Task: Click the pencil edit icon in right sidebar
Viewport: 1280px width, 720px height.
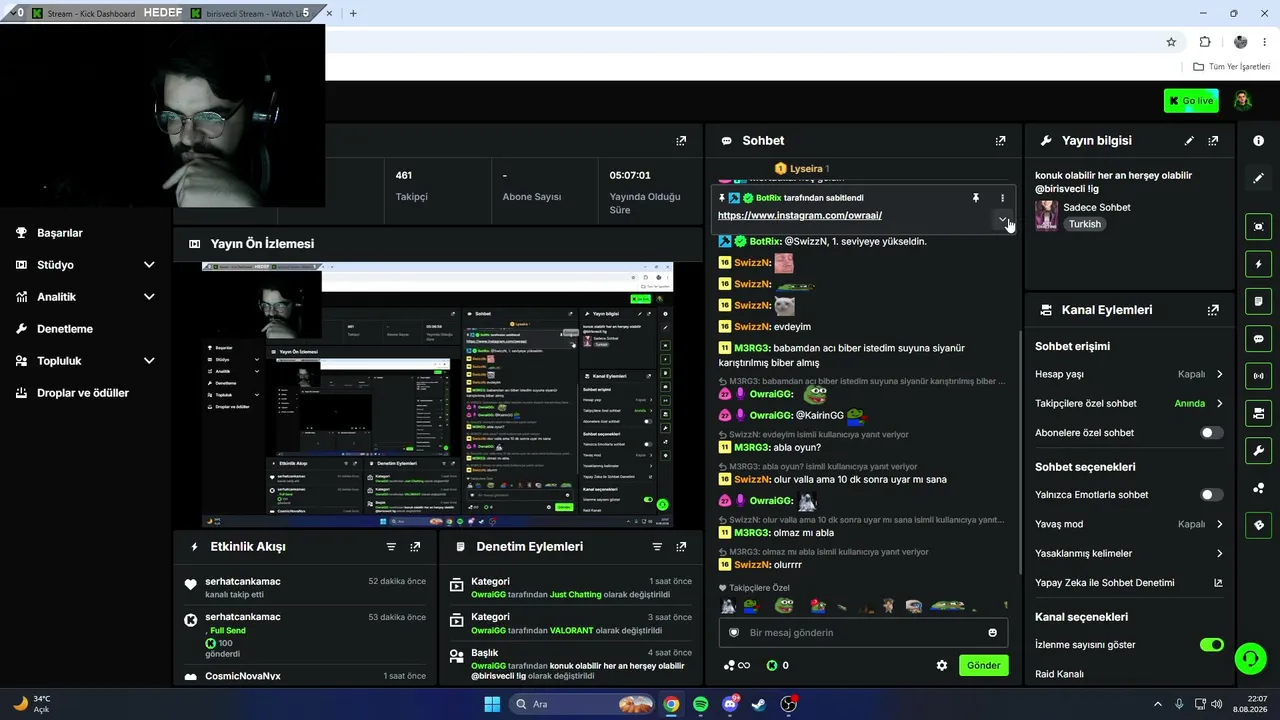Action: click(x=1258, y=178)
